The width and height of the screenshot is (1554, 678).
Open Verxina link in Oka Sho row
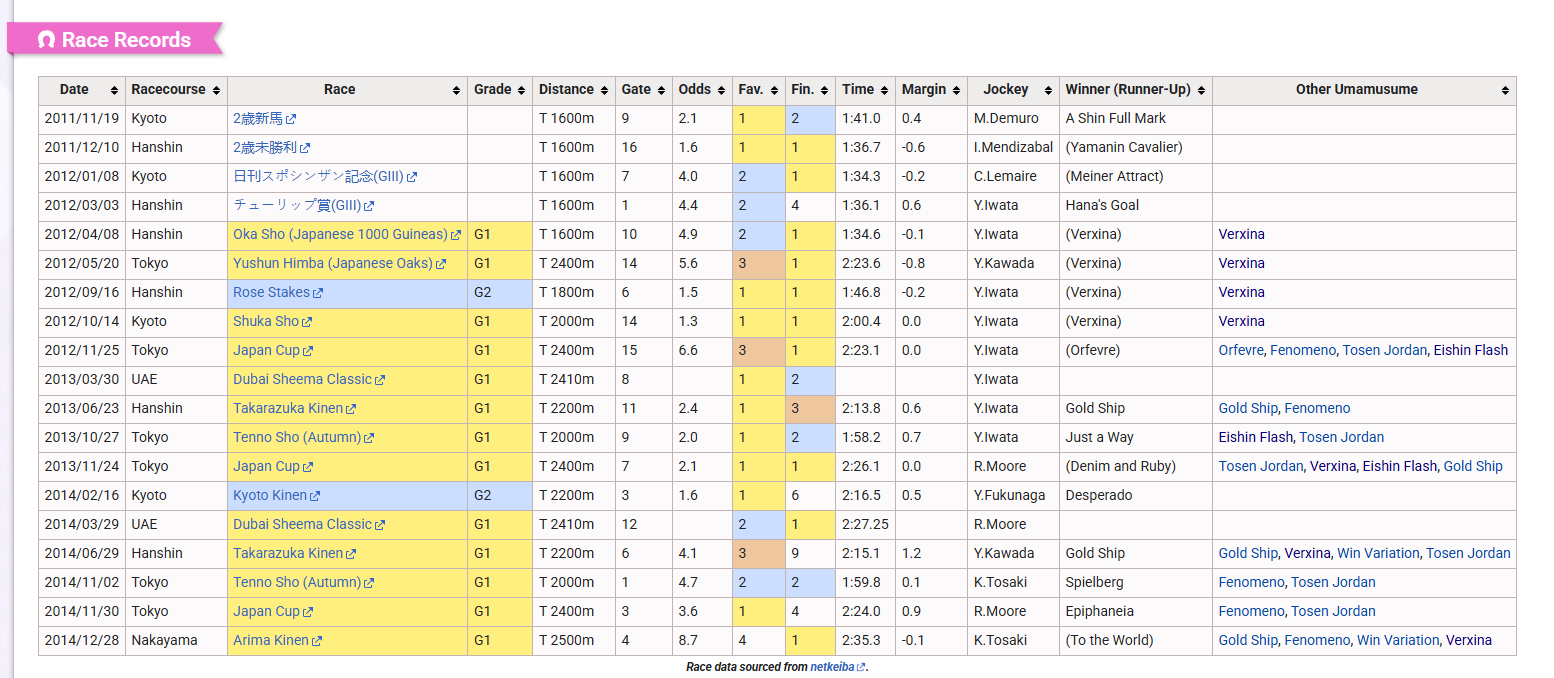[x=1241, y=234]
